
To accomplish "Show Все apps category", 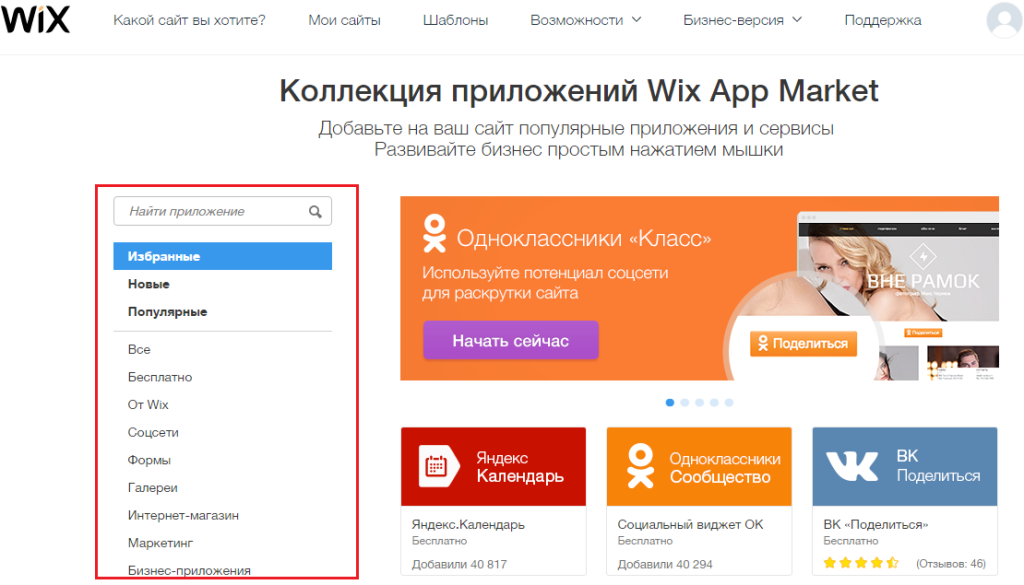I will [139, 349].
